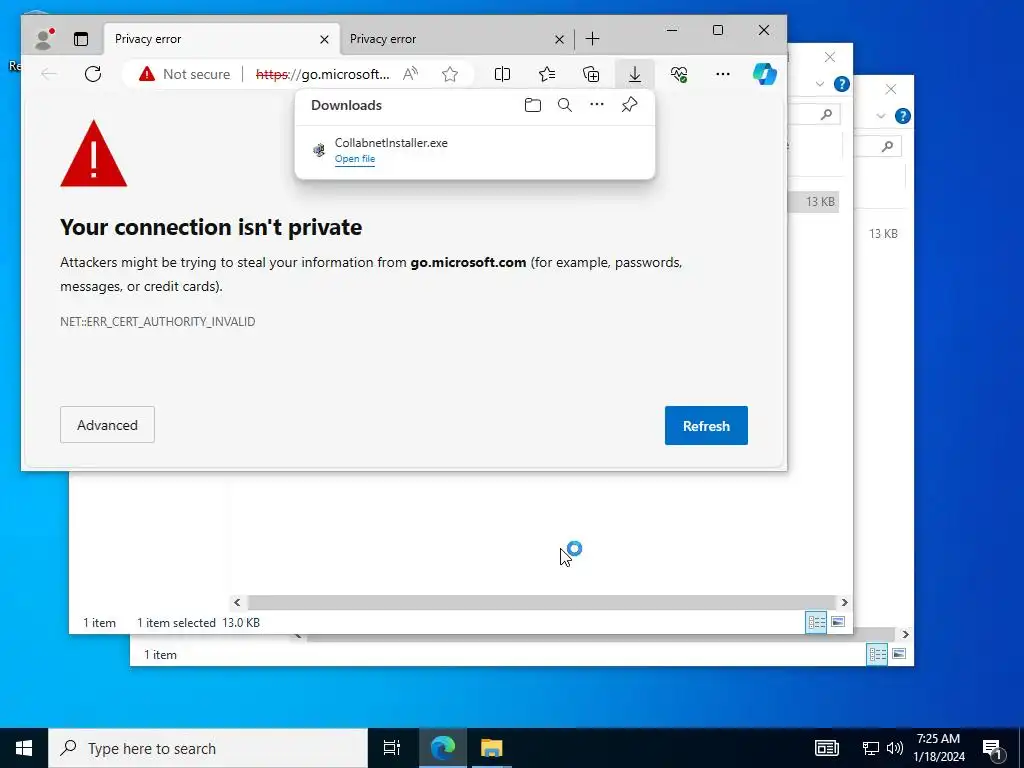Open the Windows Start menu
The width and height of the screenshot is (1024, 768).
point(24,748)
